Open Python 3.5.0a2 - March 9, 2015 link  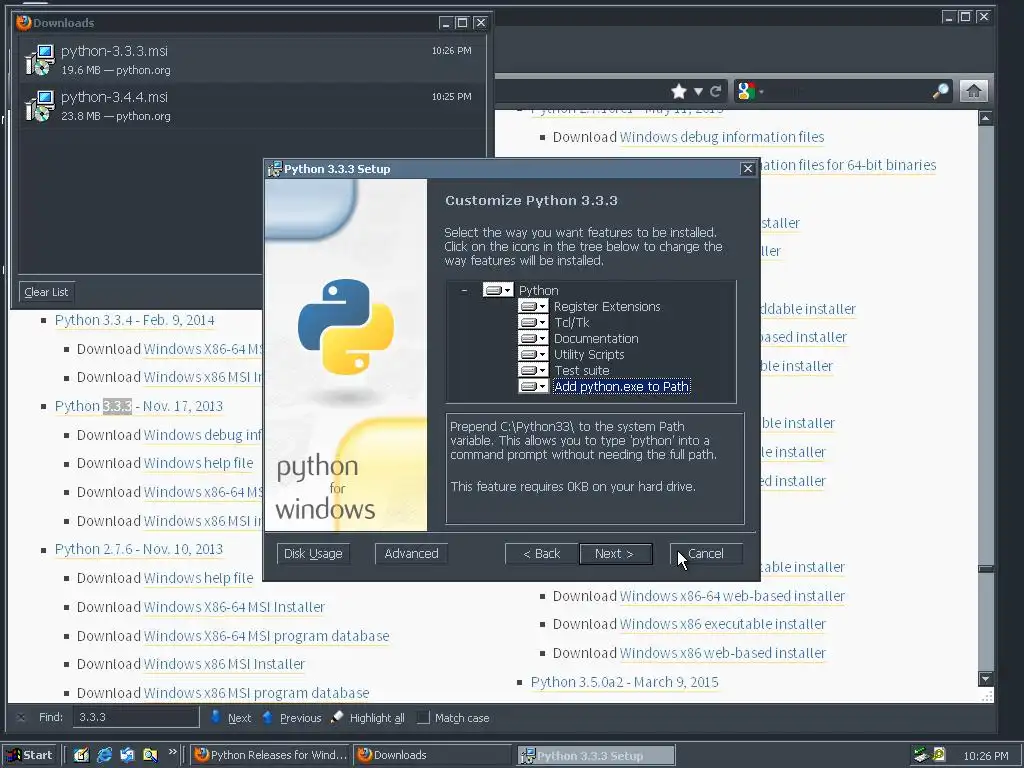click(x=624, y=682)
